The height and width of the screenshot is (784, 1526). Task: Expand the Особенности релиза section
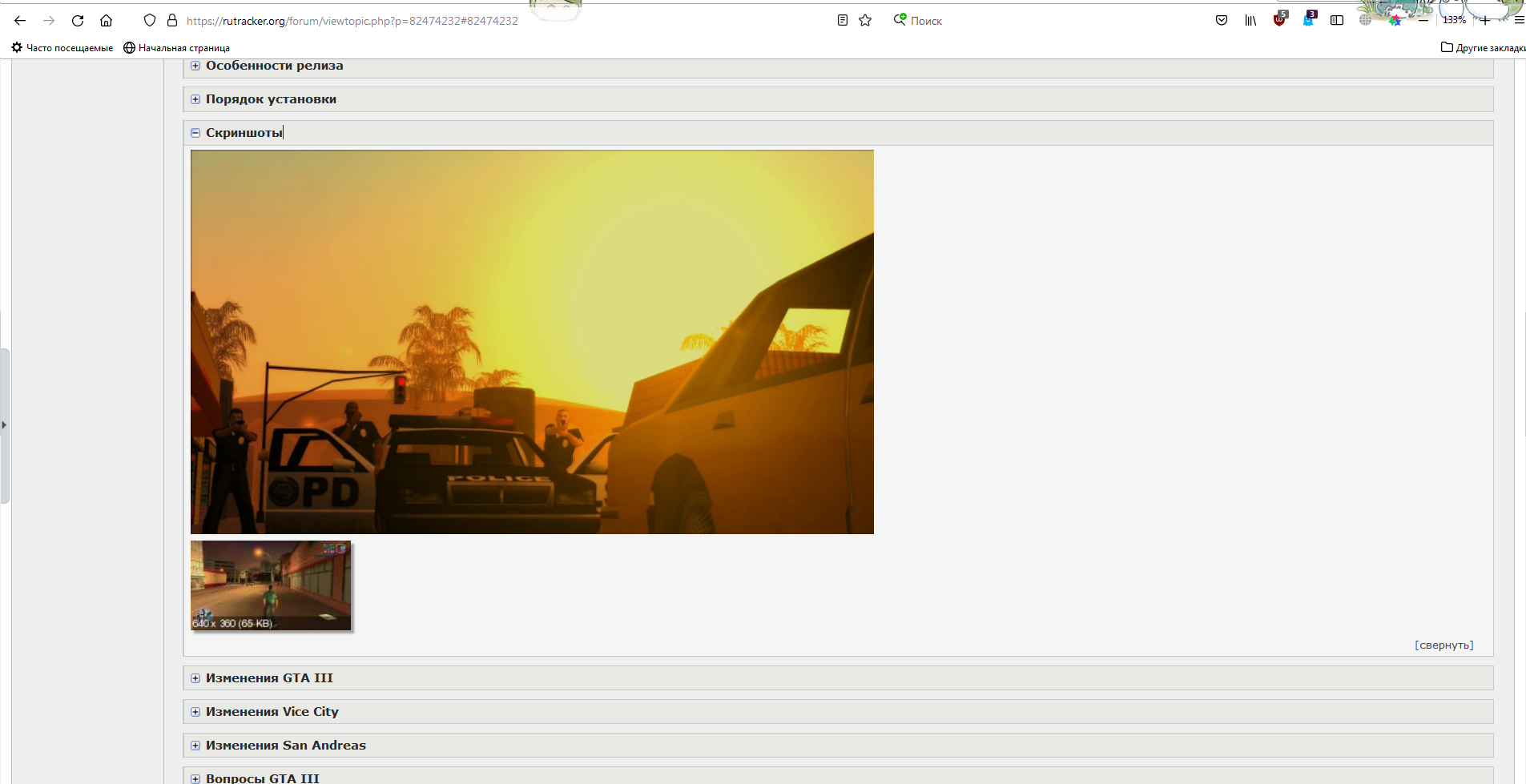point(274,66)
